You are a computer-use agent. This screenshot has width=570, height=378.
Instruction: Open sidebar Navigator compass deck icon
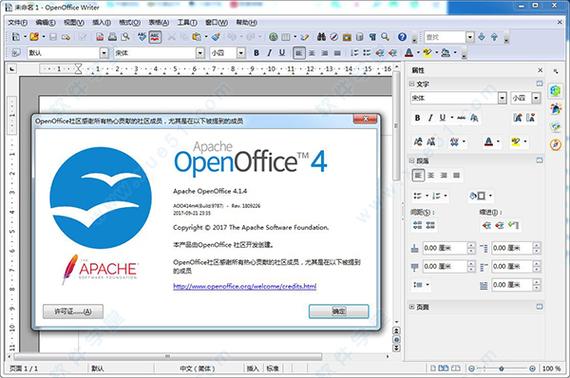(x=555, y=145)
